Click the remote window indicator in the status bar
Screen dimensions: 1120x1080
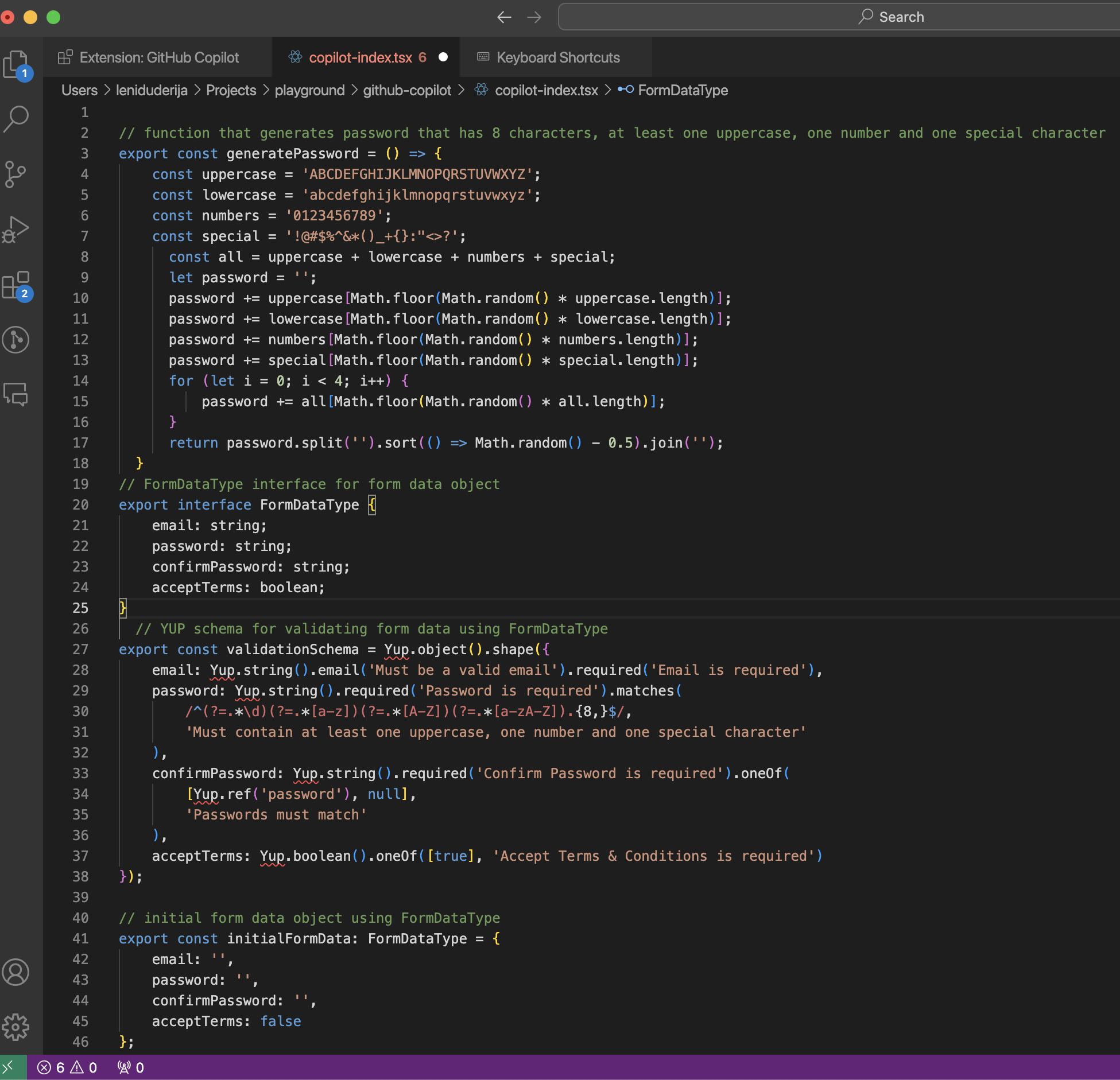[11, 1067]
